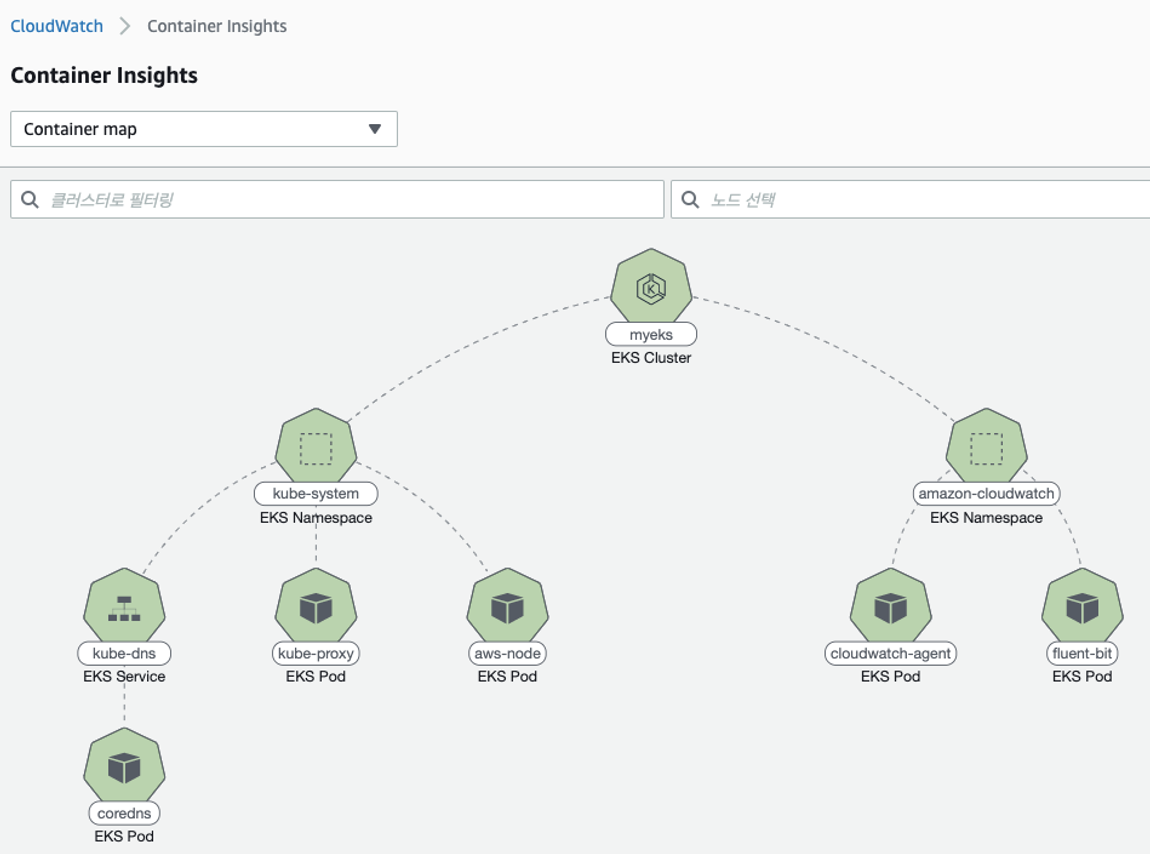Focus the cluster filter input field
Image resolution: width=1150 pixels, height=854 pixels.
337,200
